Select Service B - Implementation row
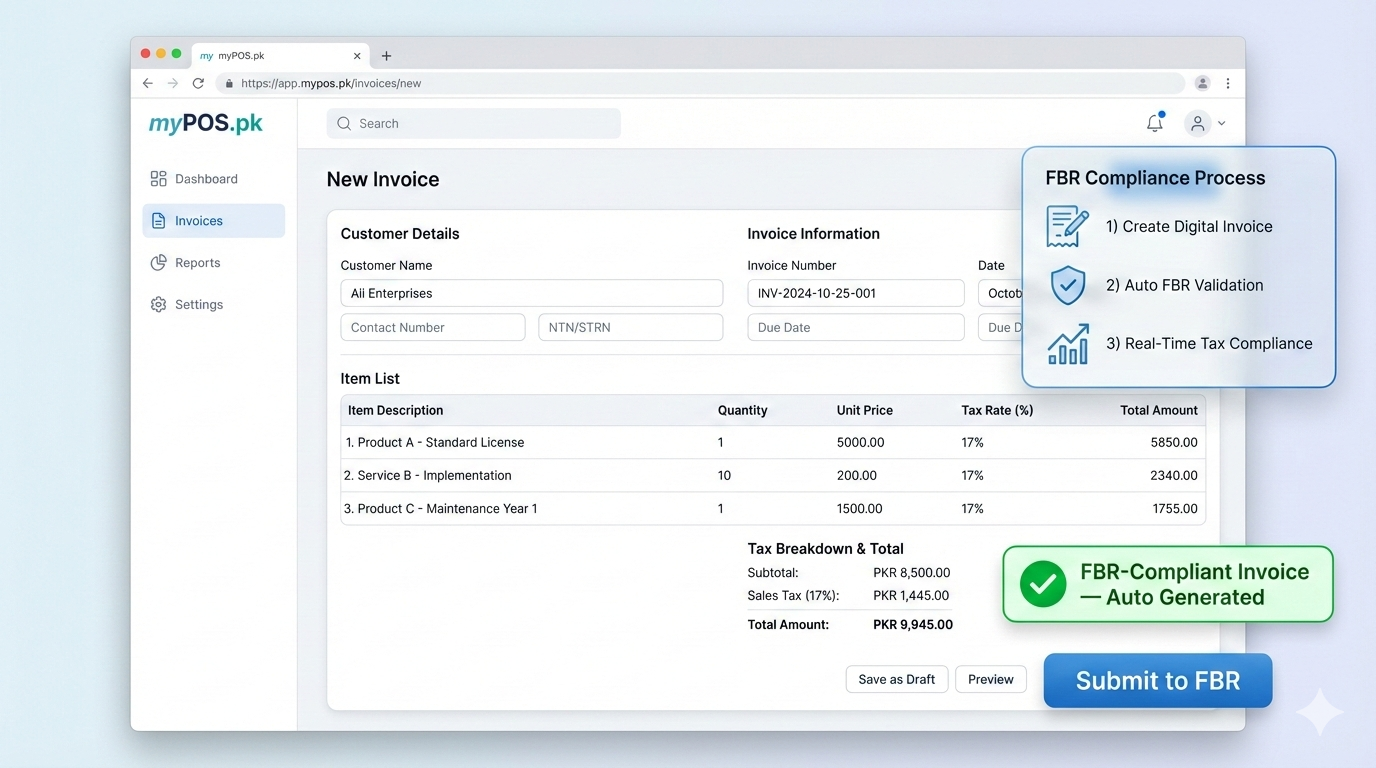This screenshot has width=1376, height=768. point(773,475)
